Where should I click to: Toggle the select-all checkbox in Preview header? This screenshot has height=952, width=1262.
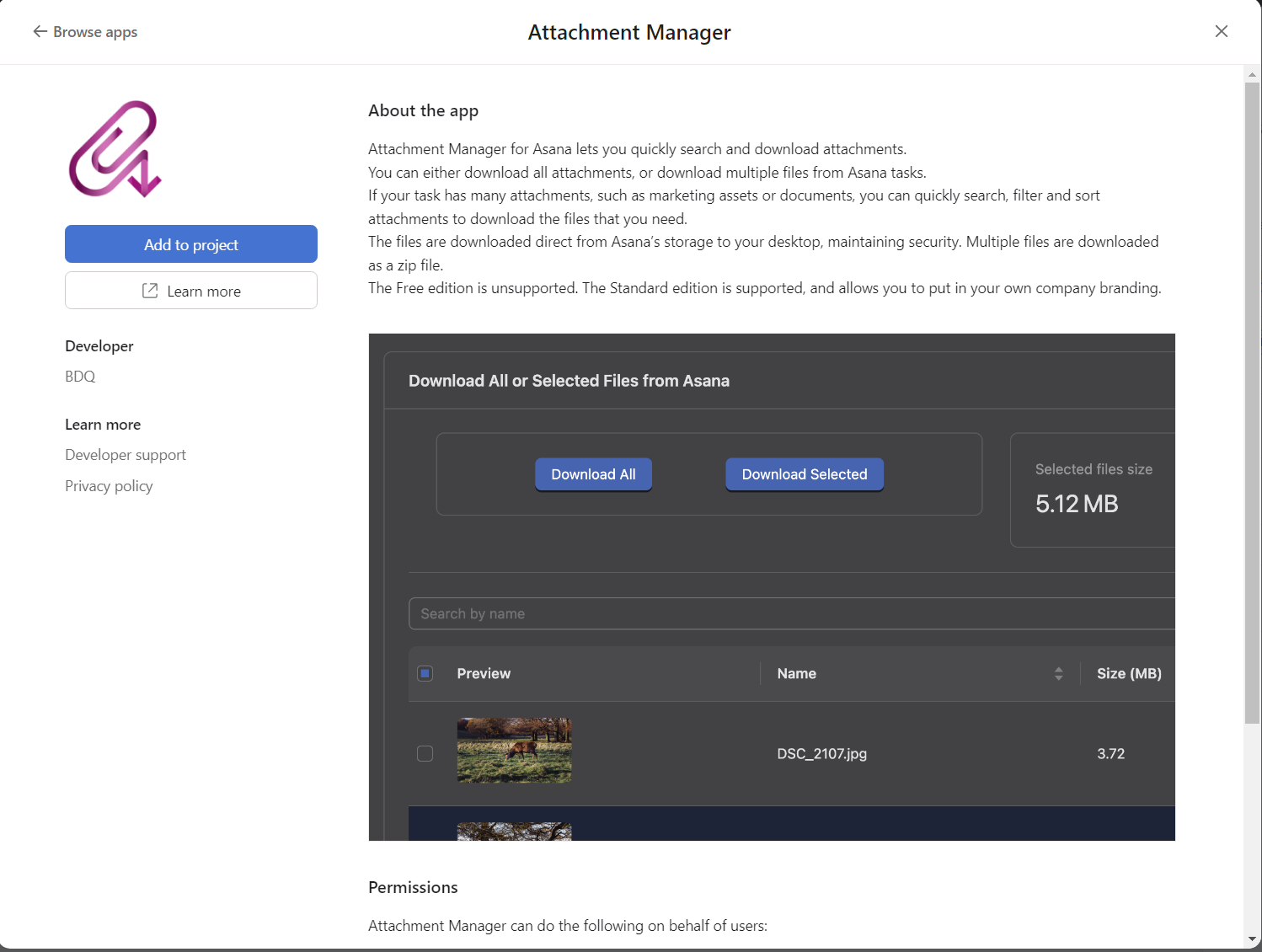pos(425,673)
